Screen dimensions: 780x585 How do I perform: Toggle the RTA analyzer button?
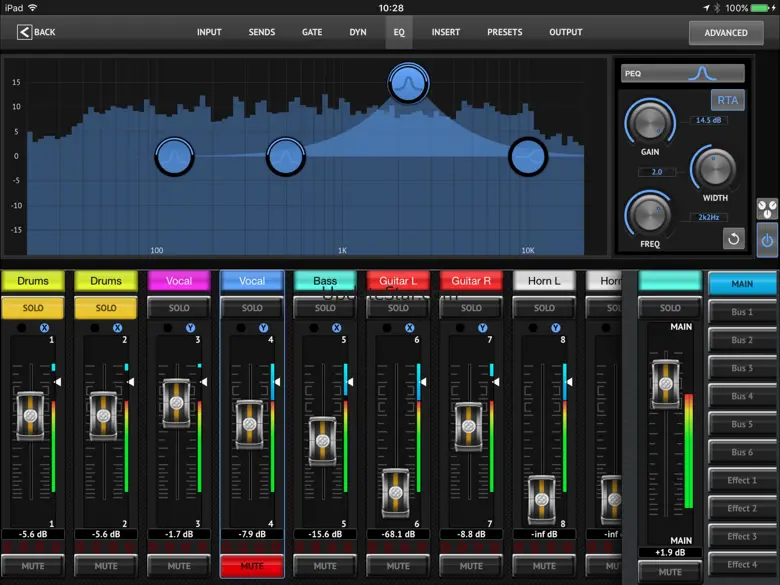click(727, 100)
